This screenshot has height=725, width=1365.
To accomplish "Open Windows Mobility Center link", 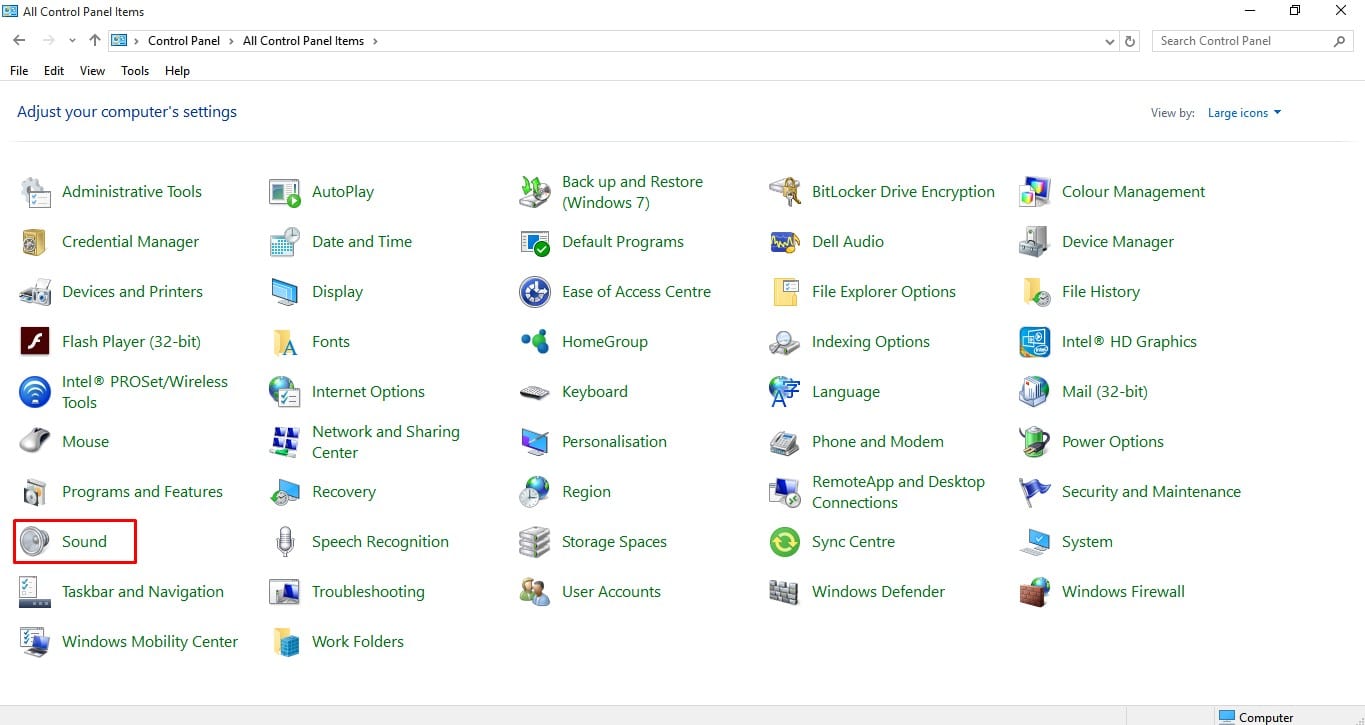I will (150, 642).
